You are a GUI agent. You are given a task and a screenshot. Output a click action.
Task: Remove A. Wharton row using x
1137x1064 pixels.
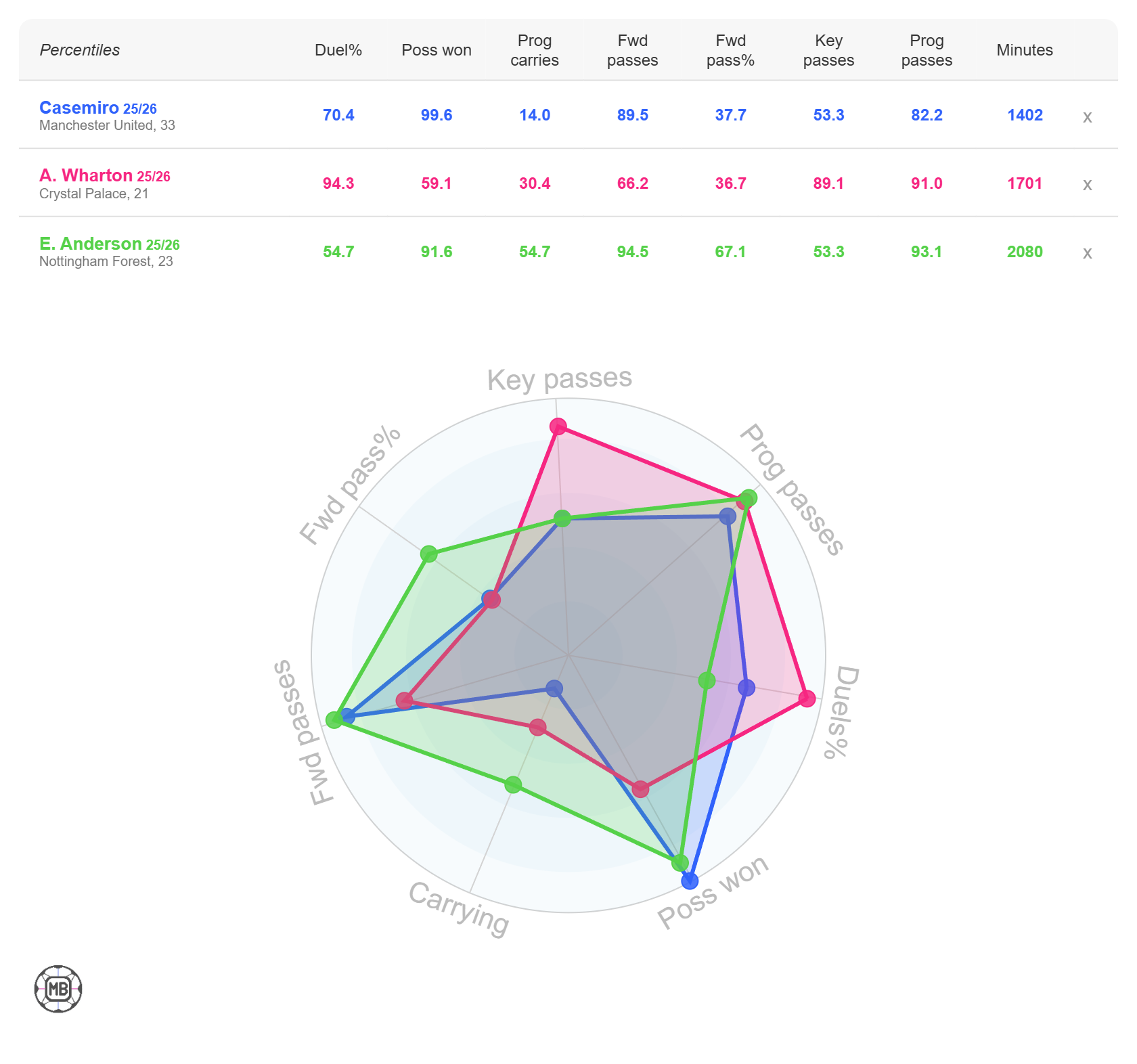(1087, 184)
